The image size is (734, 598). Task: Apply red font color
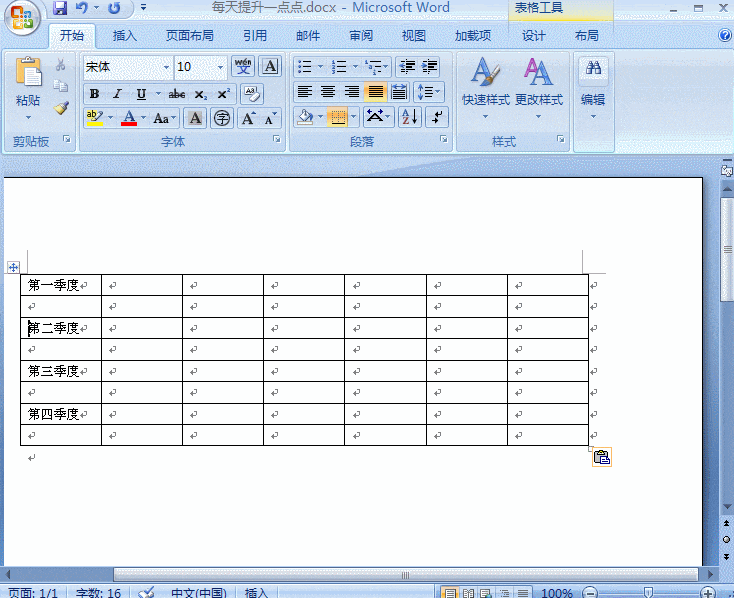tap(129, 118)
